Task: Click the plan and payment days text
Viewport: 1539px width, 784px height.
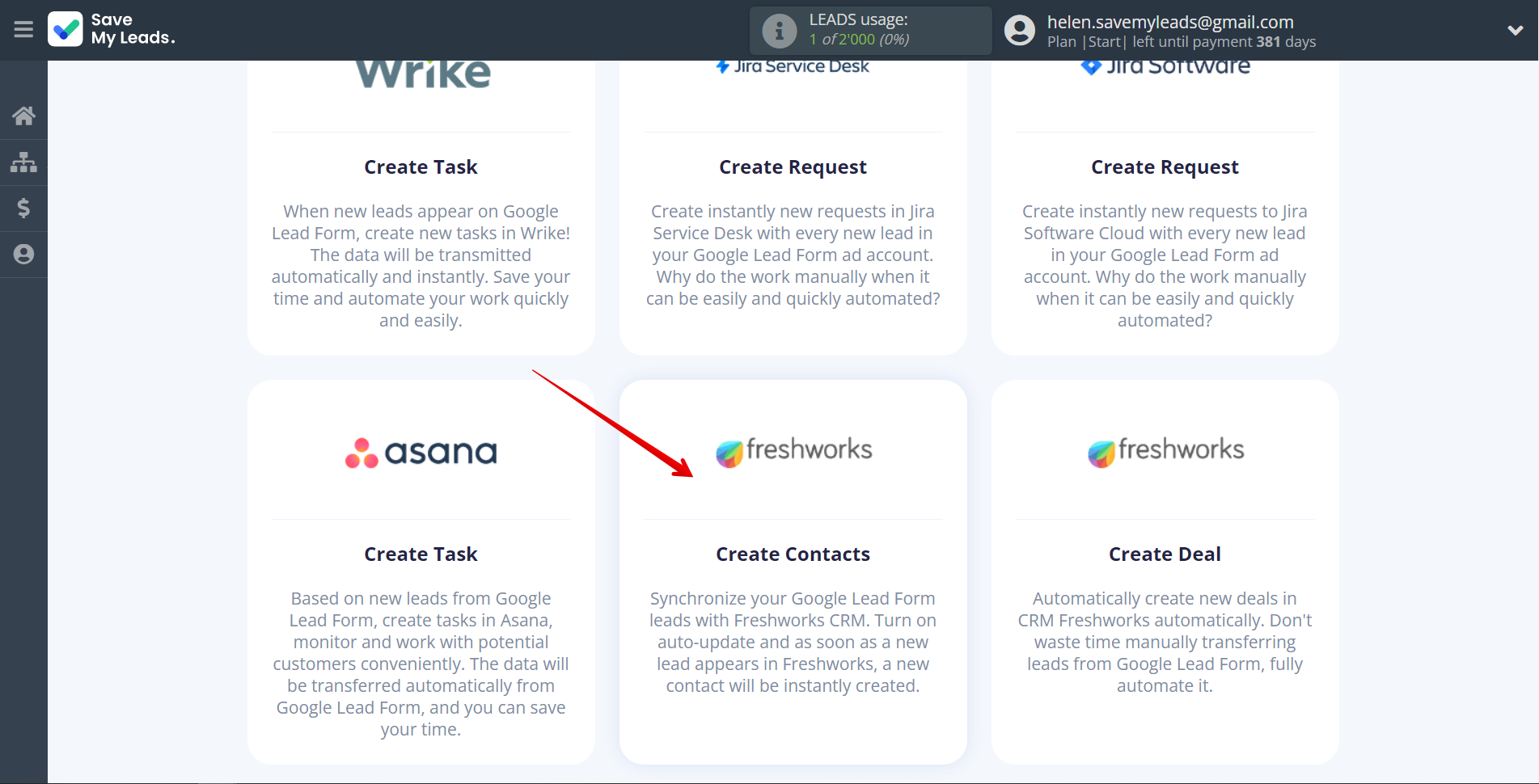Action: tap(1182, 42)
